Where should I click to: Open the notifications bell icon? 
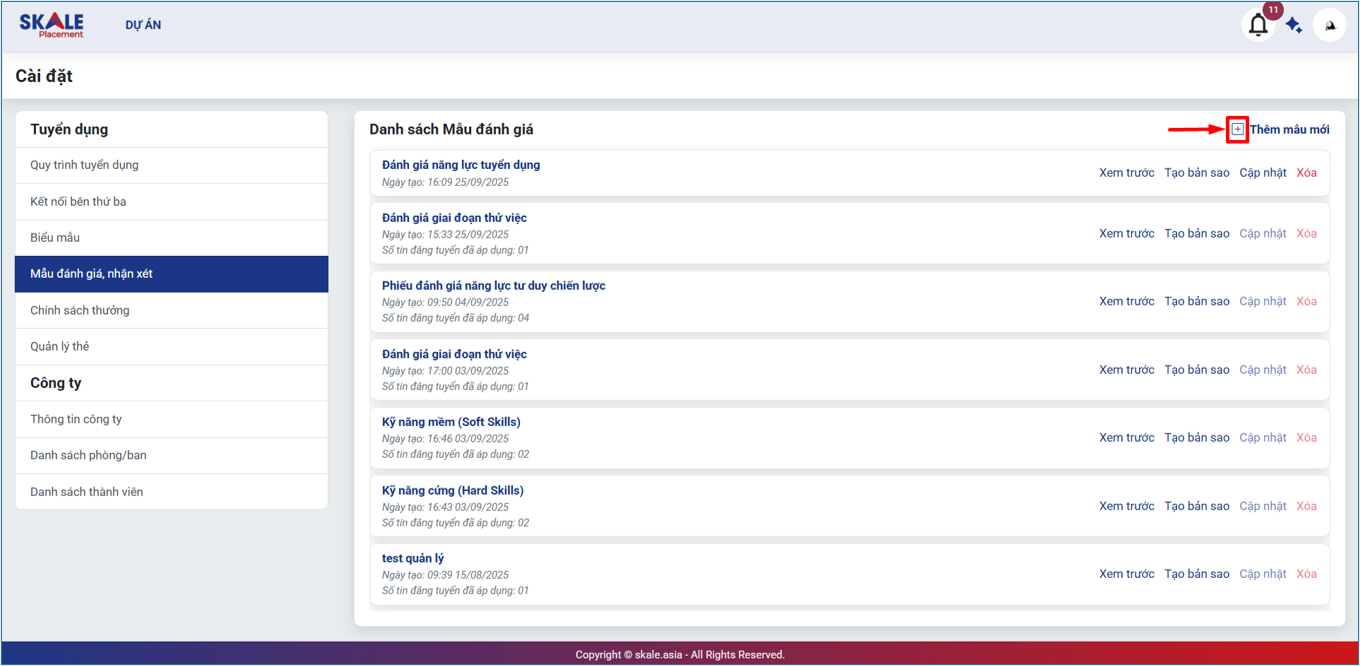pyautogui.click(x=1258, y=25)
